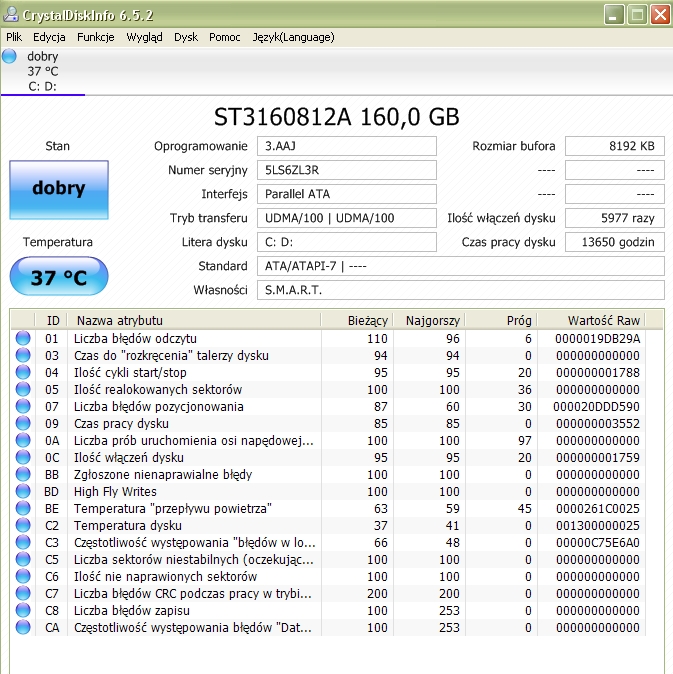
Task: Click the status orb for attribute 07
Action: (x=23, y=406)
